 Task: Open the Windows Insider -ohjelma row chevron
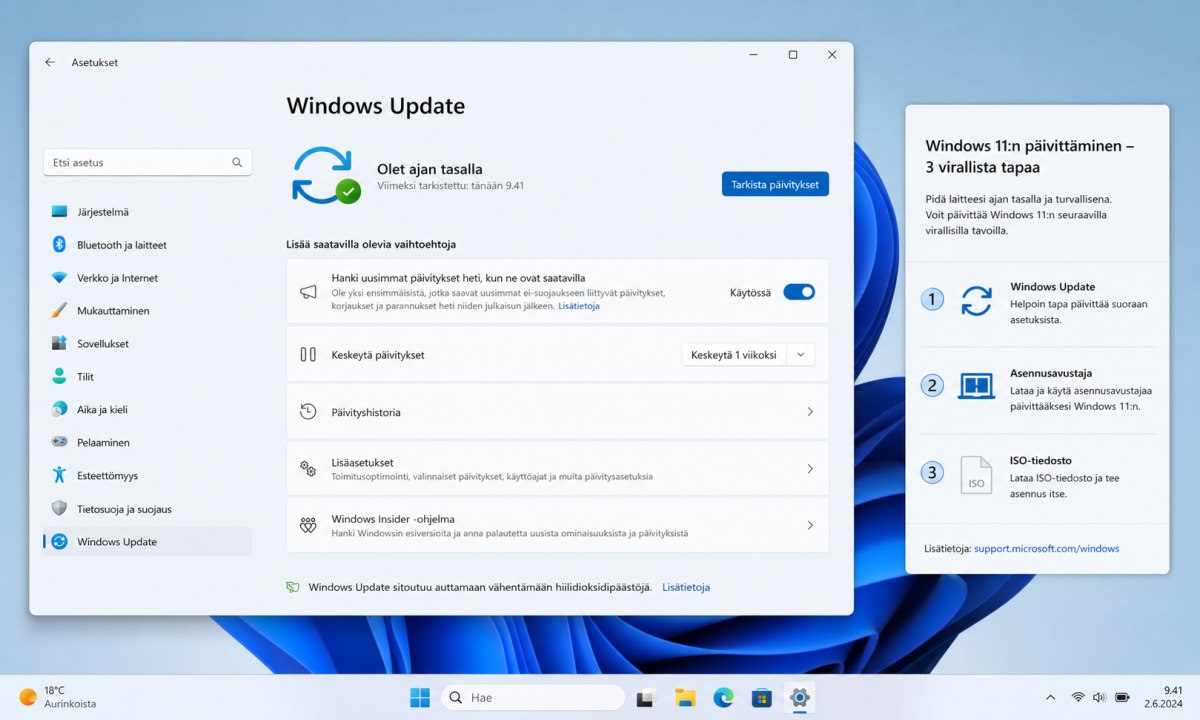(810, 525)
